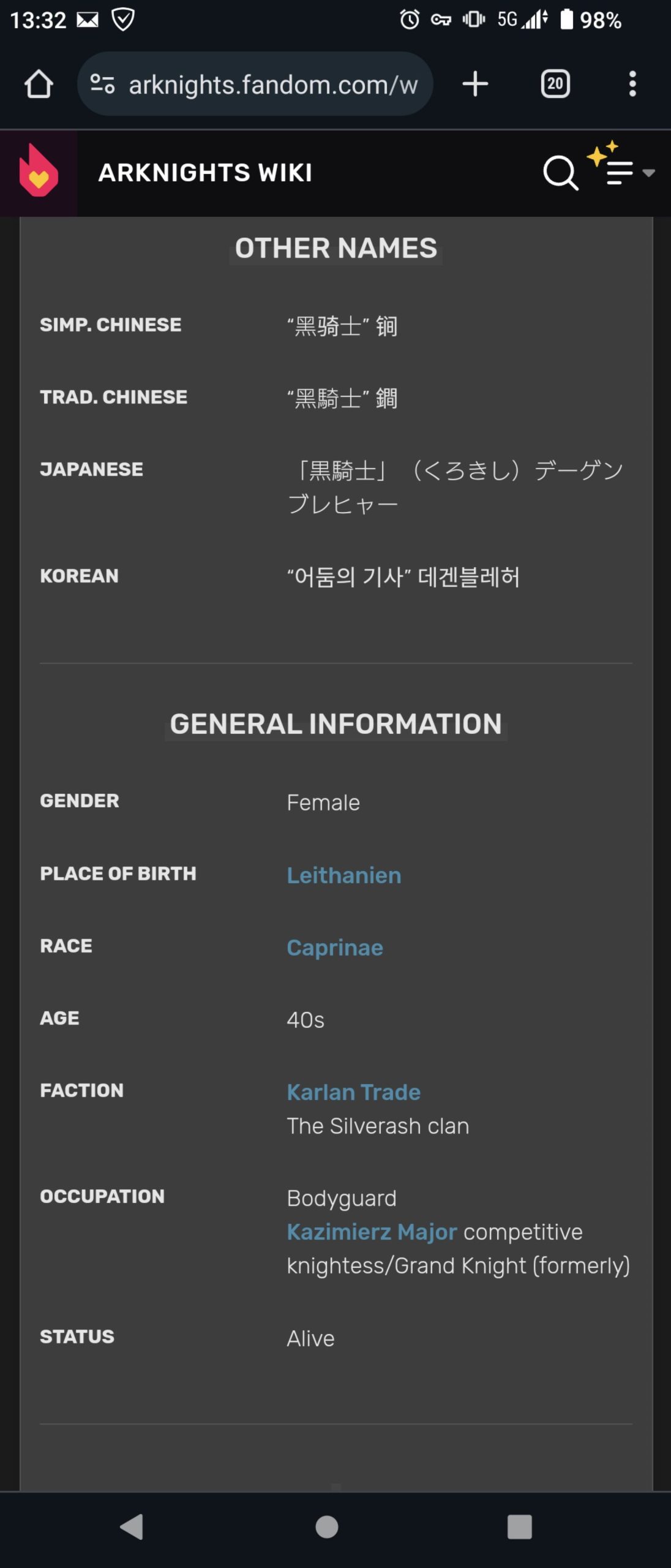Tap the Other Names section header
Image resolution: width=671 pixels, height=1568 pixels.
336,249
